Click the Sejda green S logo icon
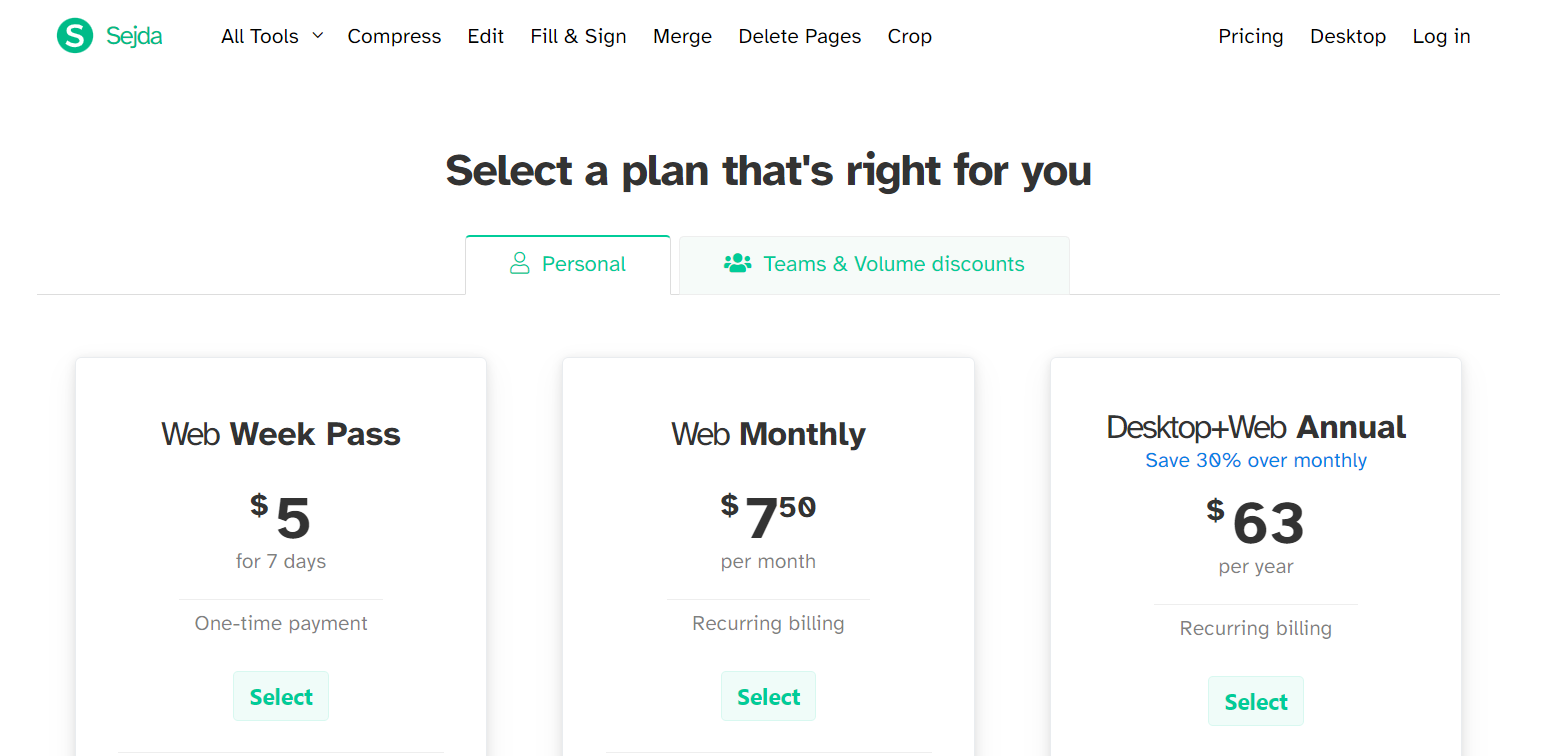The height and width of the screenshot is (756, 1542). click(75, 36)
